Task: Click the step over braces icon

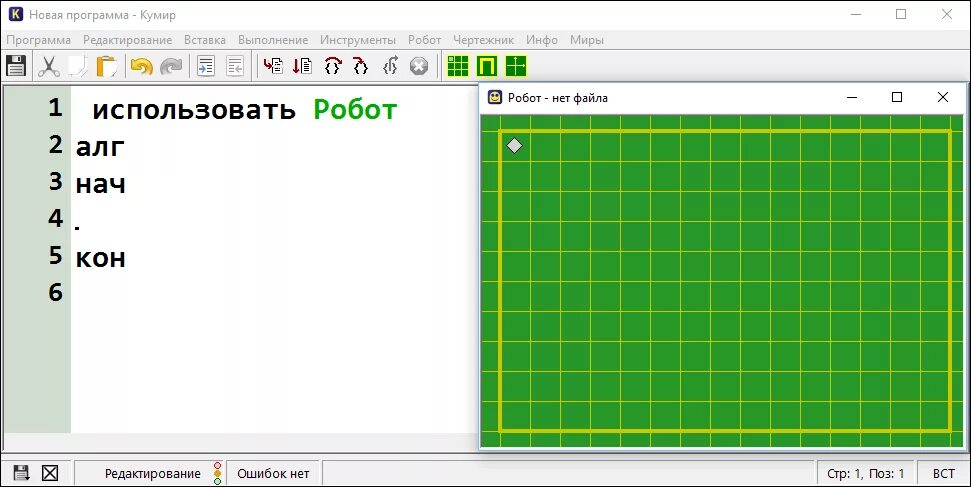Action: 333,66
